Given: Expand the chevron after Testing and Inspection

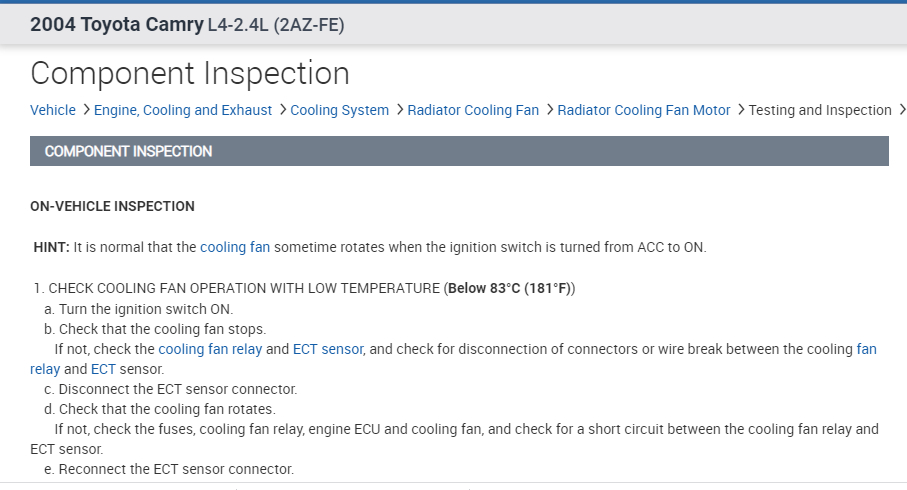Looking at the screenshot, I should (902, 110).
